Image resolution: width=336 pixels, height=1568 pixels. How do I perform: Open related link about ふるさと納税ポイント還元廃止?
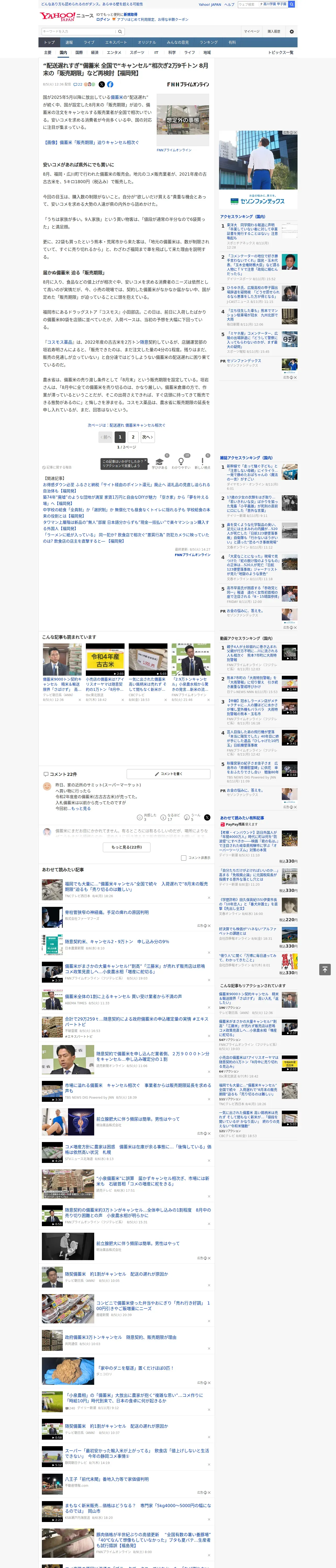(126, 488)
